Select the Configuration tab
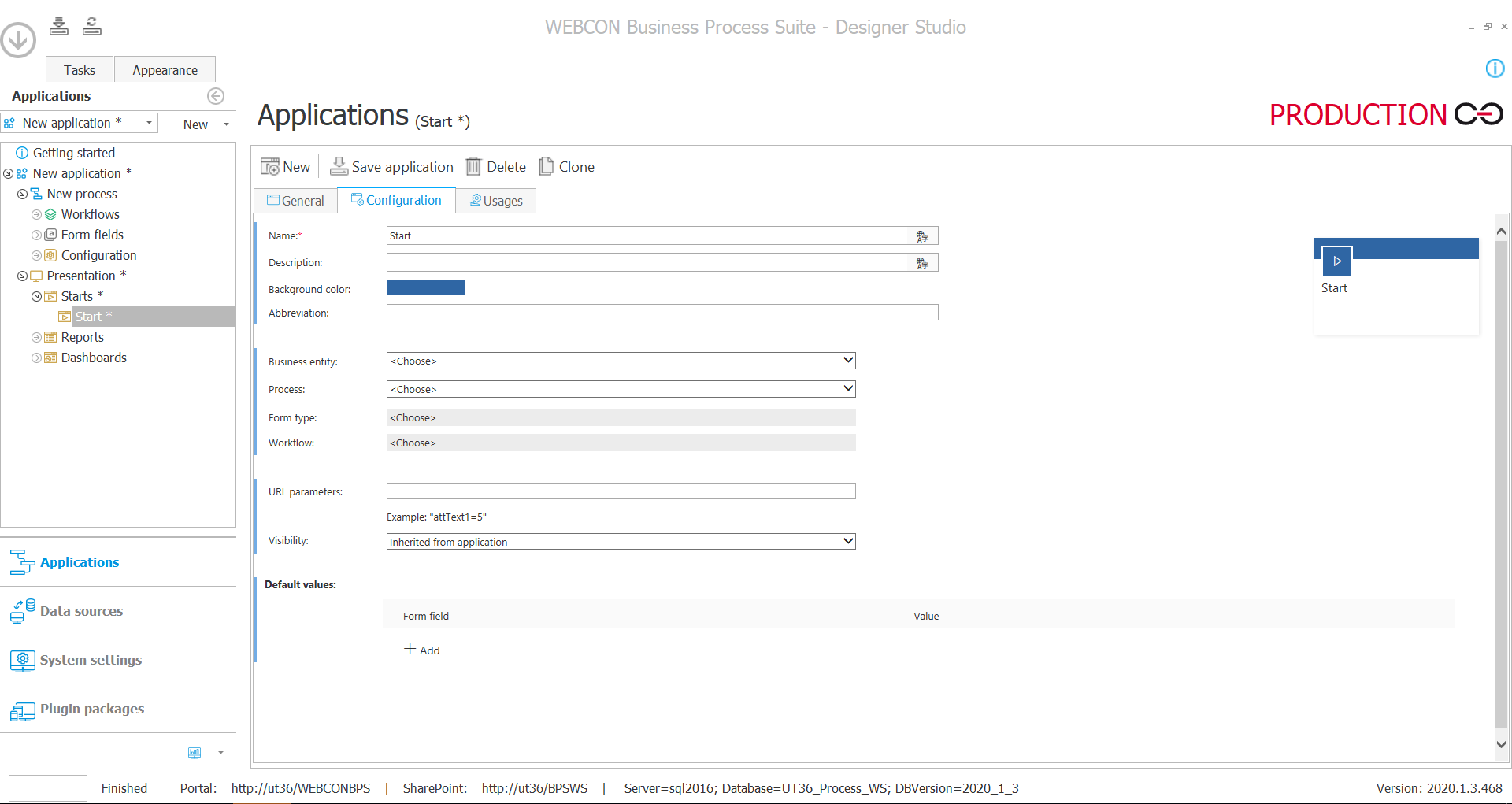The image size is (1512, 804). (x=396, y=200)
